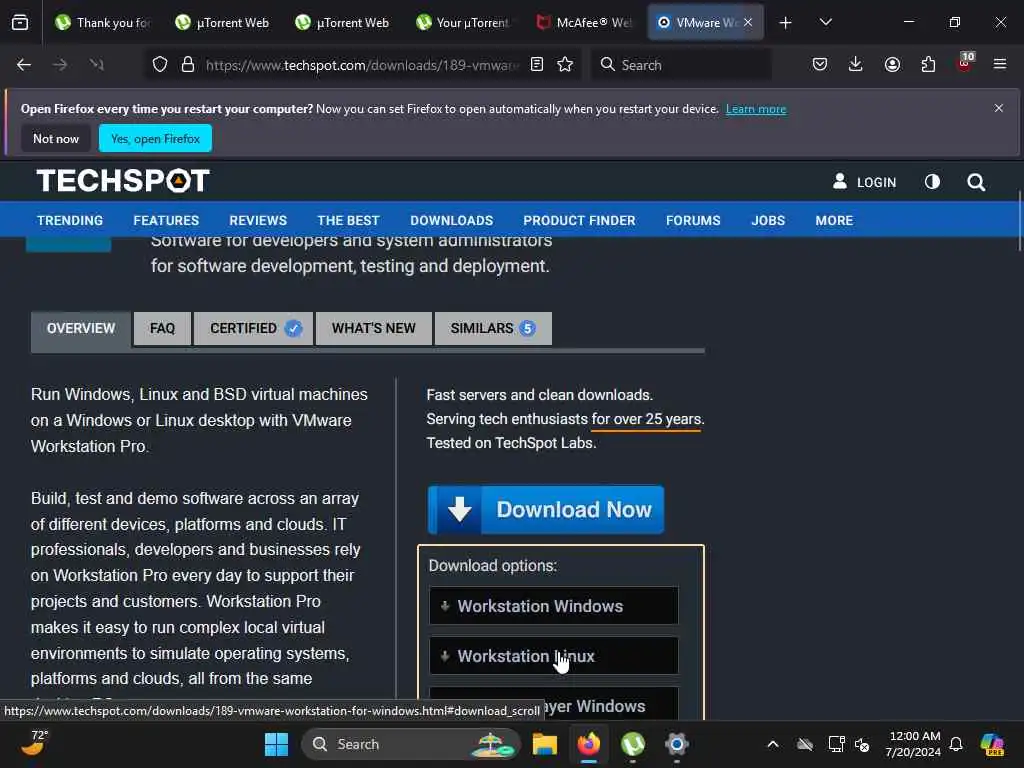Choose Workstation Windows download option
1024x768 pixels.
point(554,606)
